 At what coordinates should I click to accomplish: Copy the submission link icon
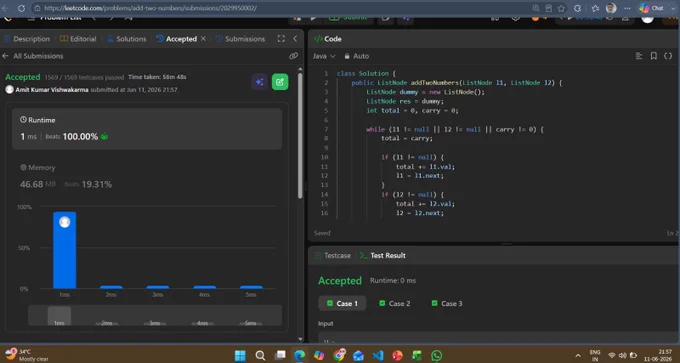[294, 56]
